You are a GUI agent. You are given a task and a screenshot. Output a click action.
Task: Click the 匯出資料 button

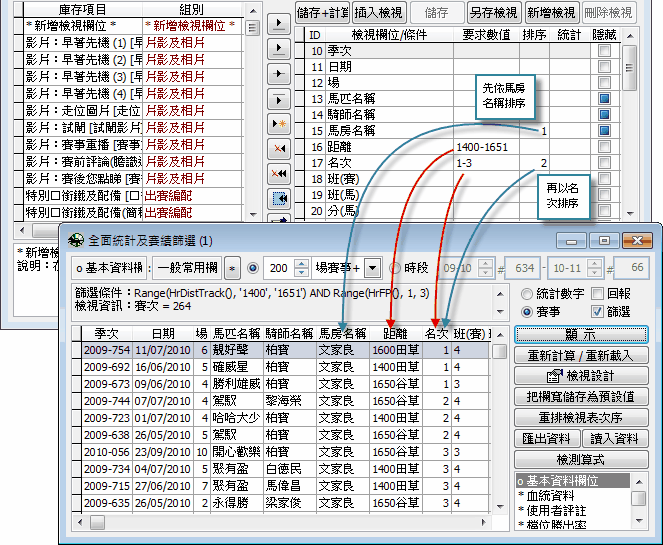547,438
